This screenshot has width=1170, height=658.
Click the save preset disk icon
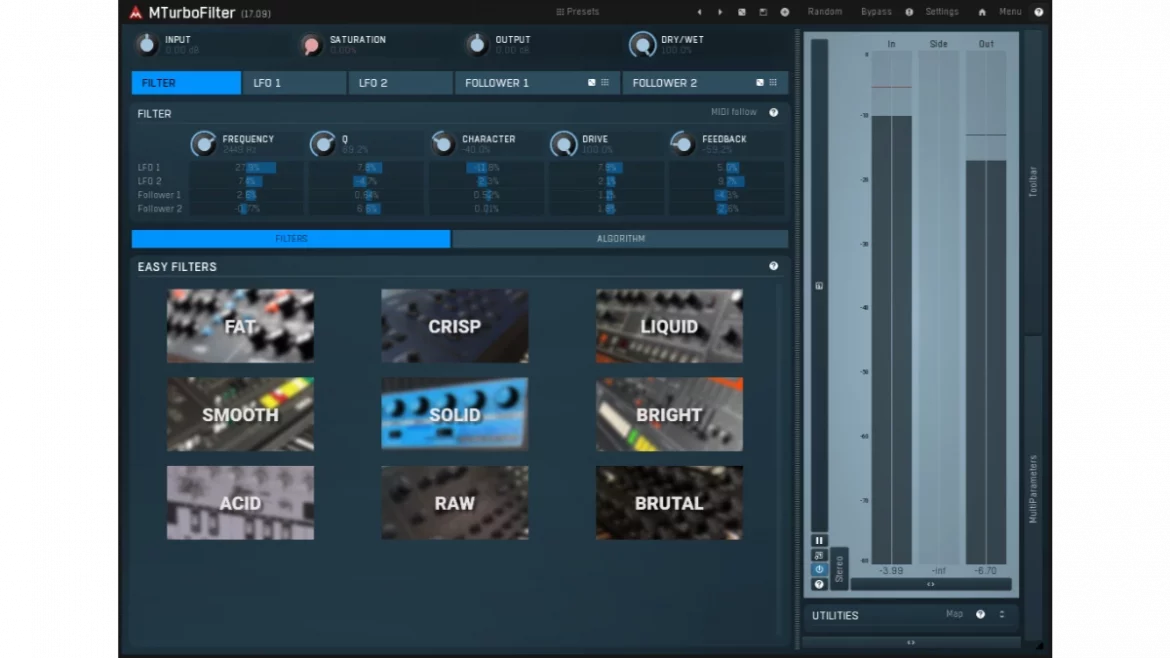[763, 12]
